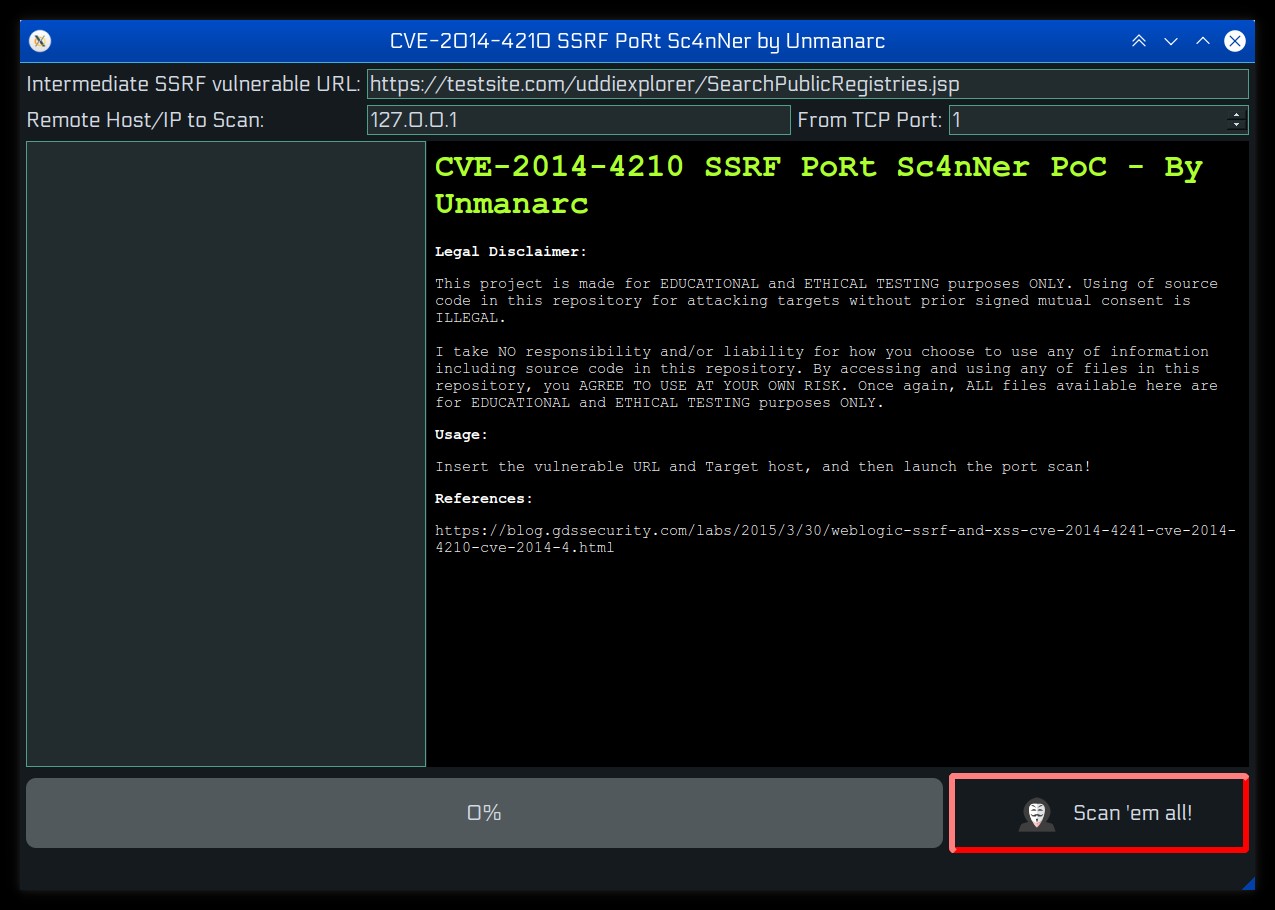The image size is (1275, 910).
Task: Click the double-chevron keep-above title button
Action: (1139, 41)
